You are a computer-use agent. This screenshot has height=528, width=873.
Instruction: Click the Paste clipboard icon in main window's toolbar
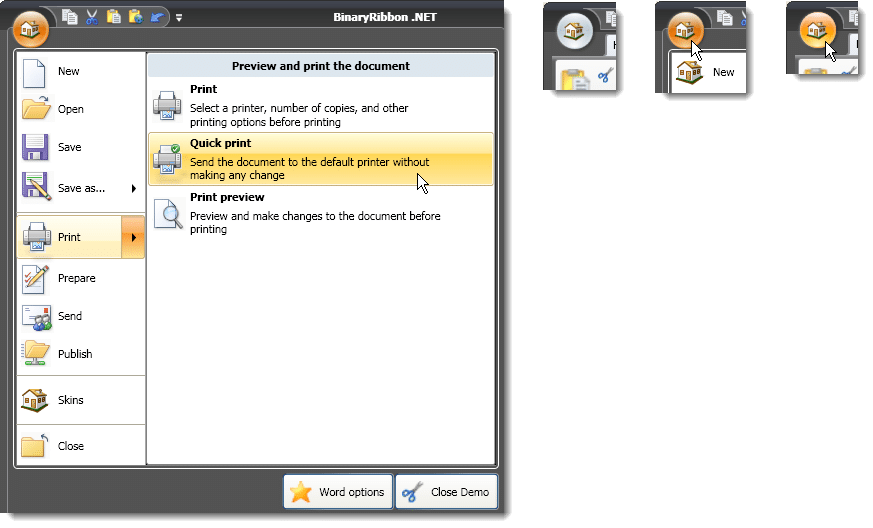(114, 17)
